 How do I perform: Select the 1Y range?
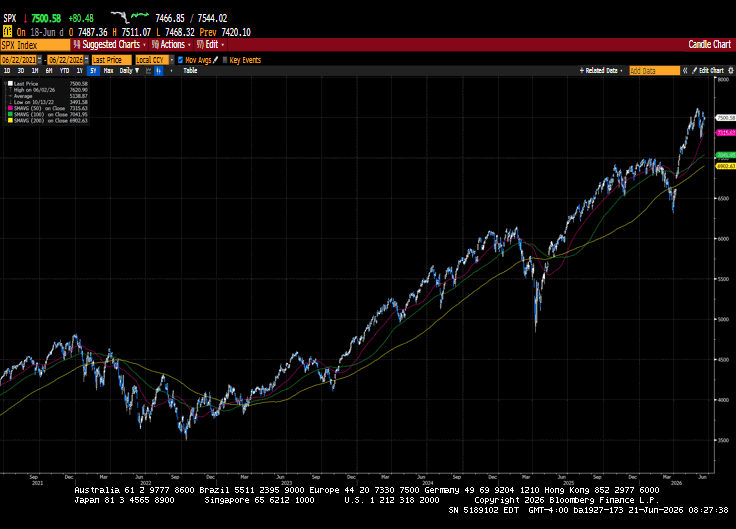pyautogui.click(x=79, y=71)
